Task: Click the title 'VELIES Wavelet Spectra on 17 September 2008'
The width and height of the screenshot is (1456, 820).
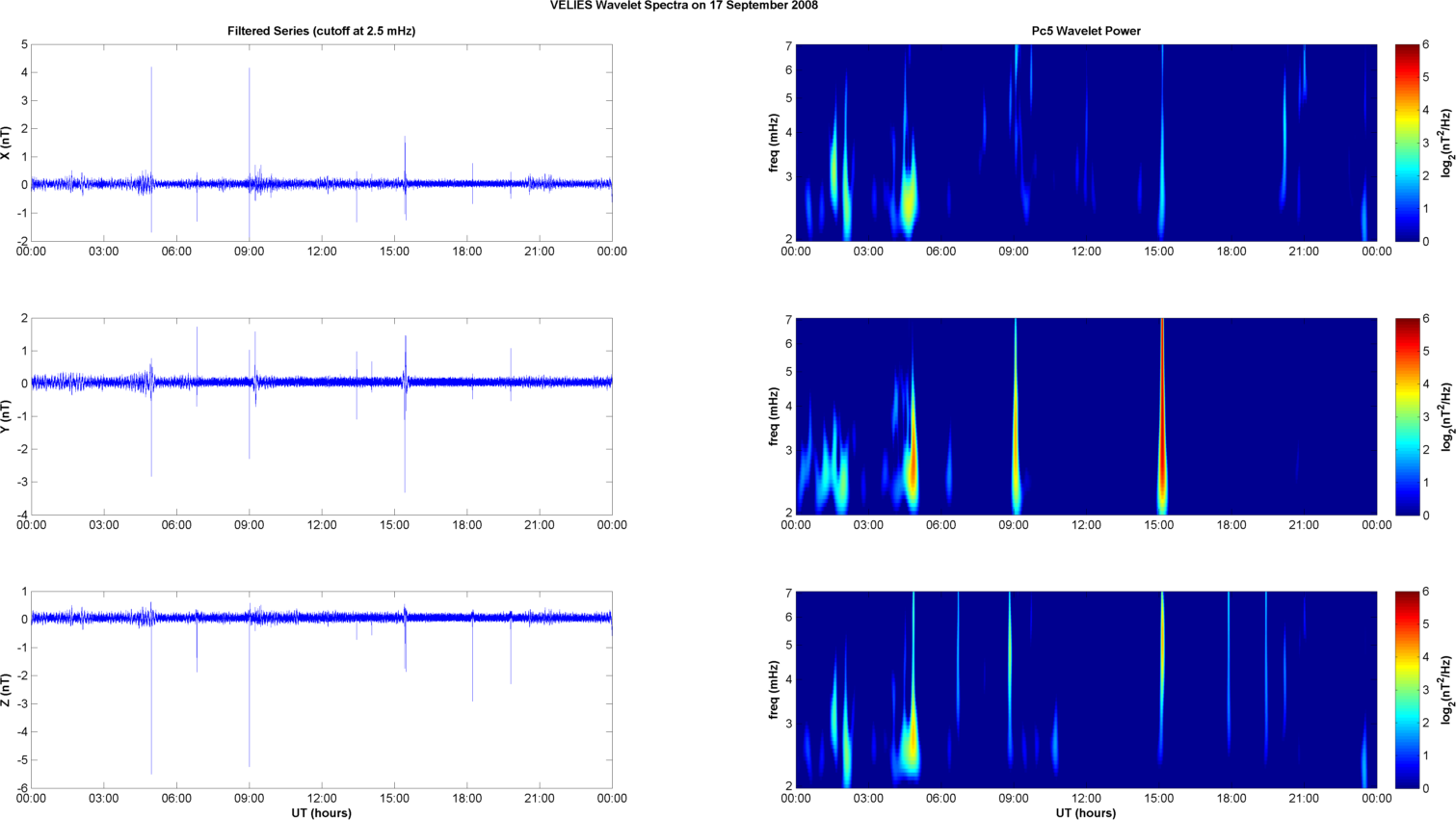Action: click(x=683, y=6)
